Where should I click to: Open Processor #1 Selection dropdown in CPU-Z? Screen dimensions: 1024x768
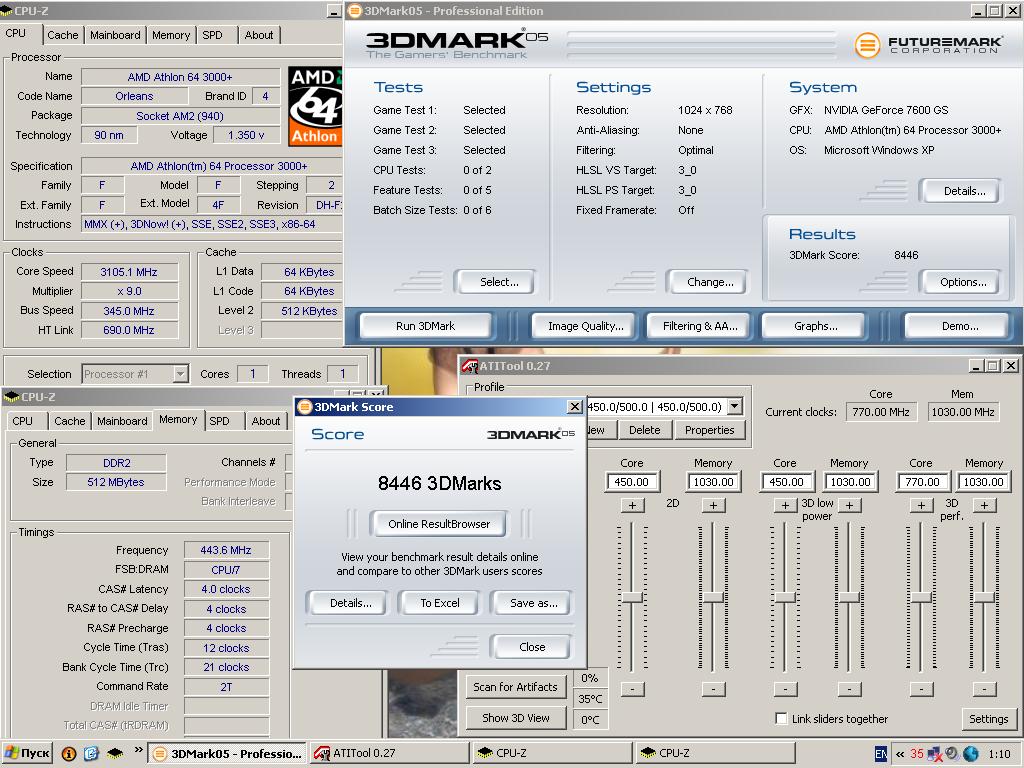click(x=180, y=374)
